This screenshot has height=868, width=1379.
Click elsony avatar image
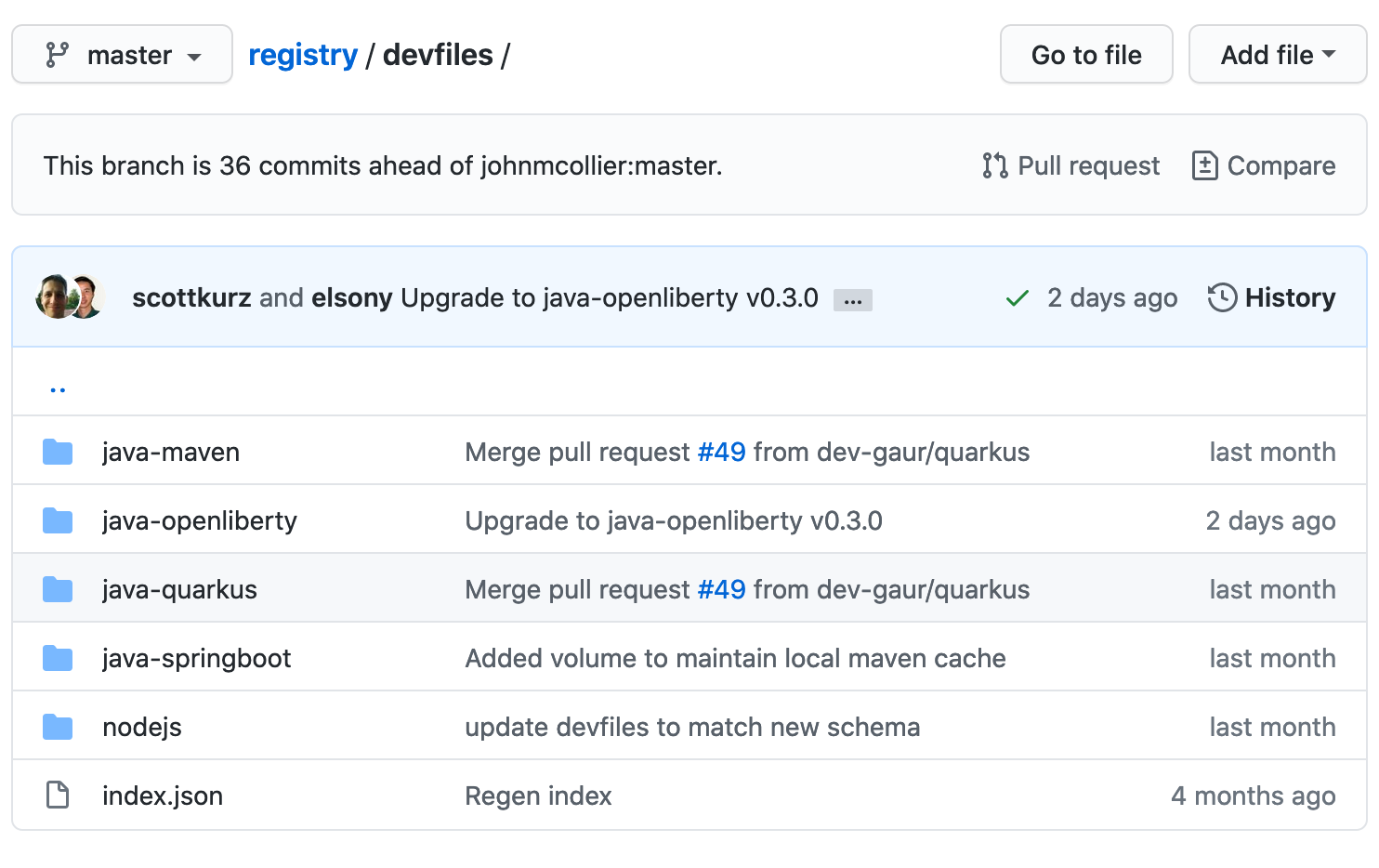[87, 297]
